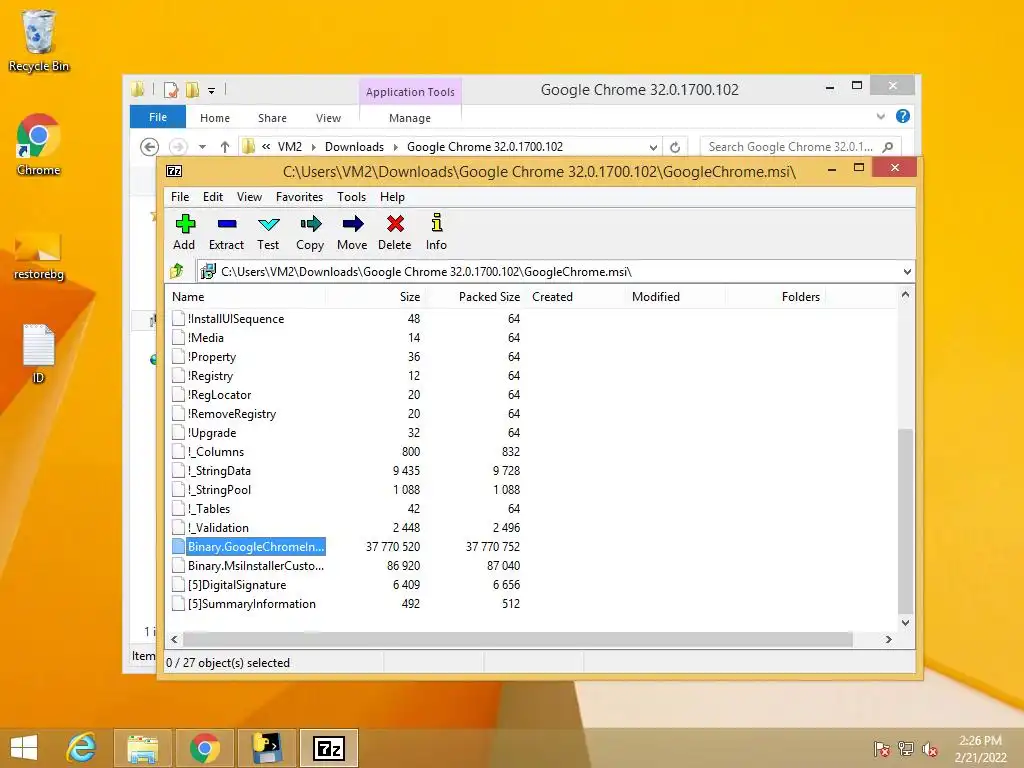The height and width of the screenshot is (768, 1024).
Task: Click the VM2 breadcrumb in Explorer
Action: click(289, 147)
